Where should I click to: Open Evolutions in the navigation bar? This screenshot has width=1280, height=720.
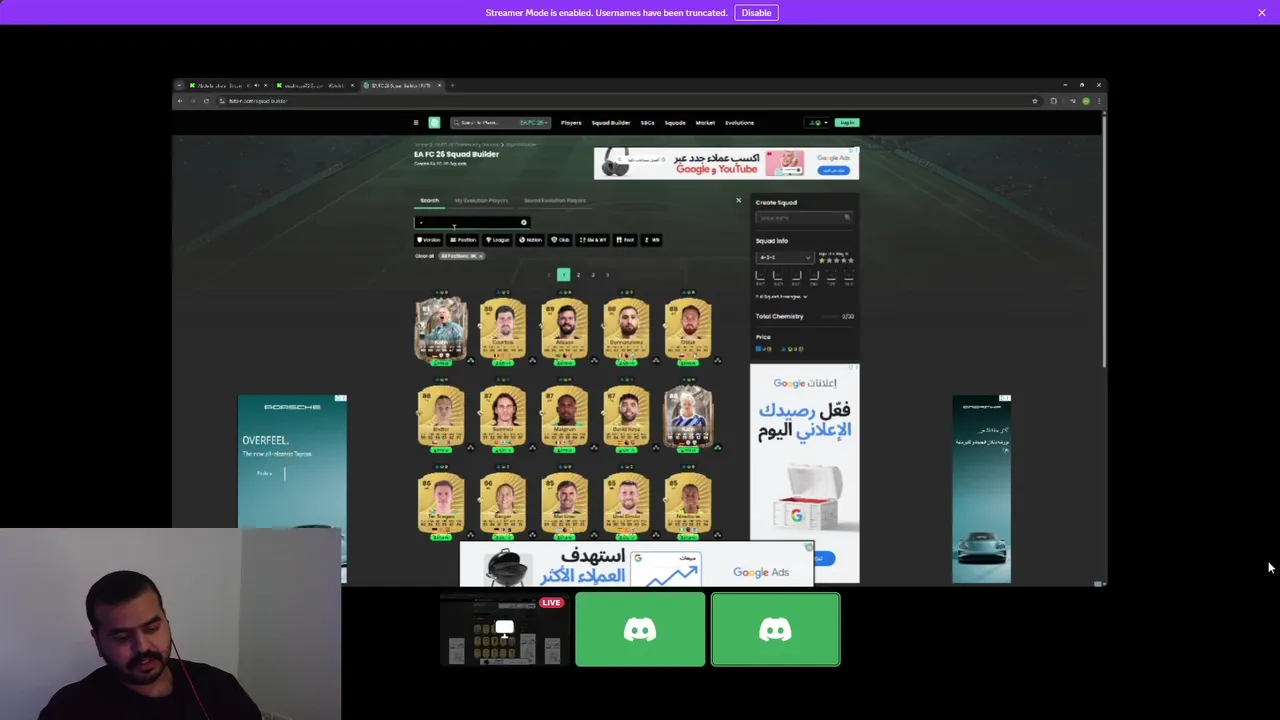click(739, 123)
